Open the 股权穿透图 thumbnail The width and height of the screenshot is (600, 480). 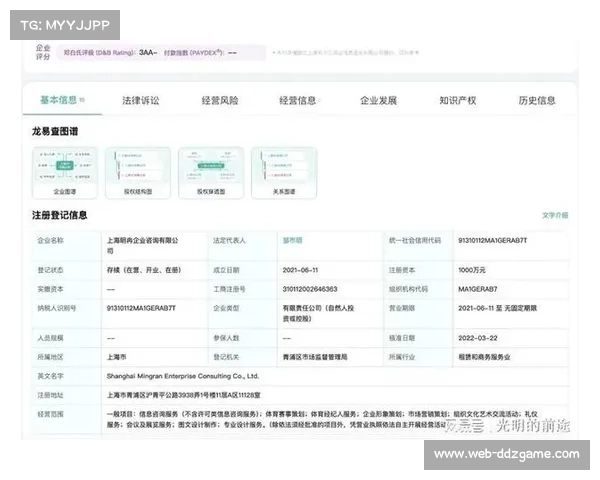211,173
